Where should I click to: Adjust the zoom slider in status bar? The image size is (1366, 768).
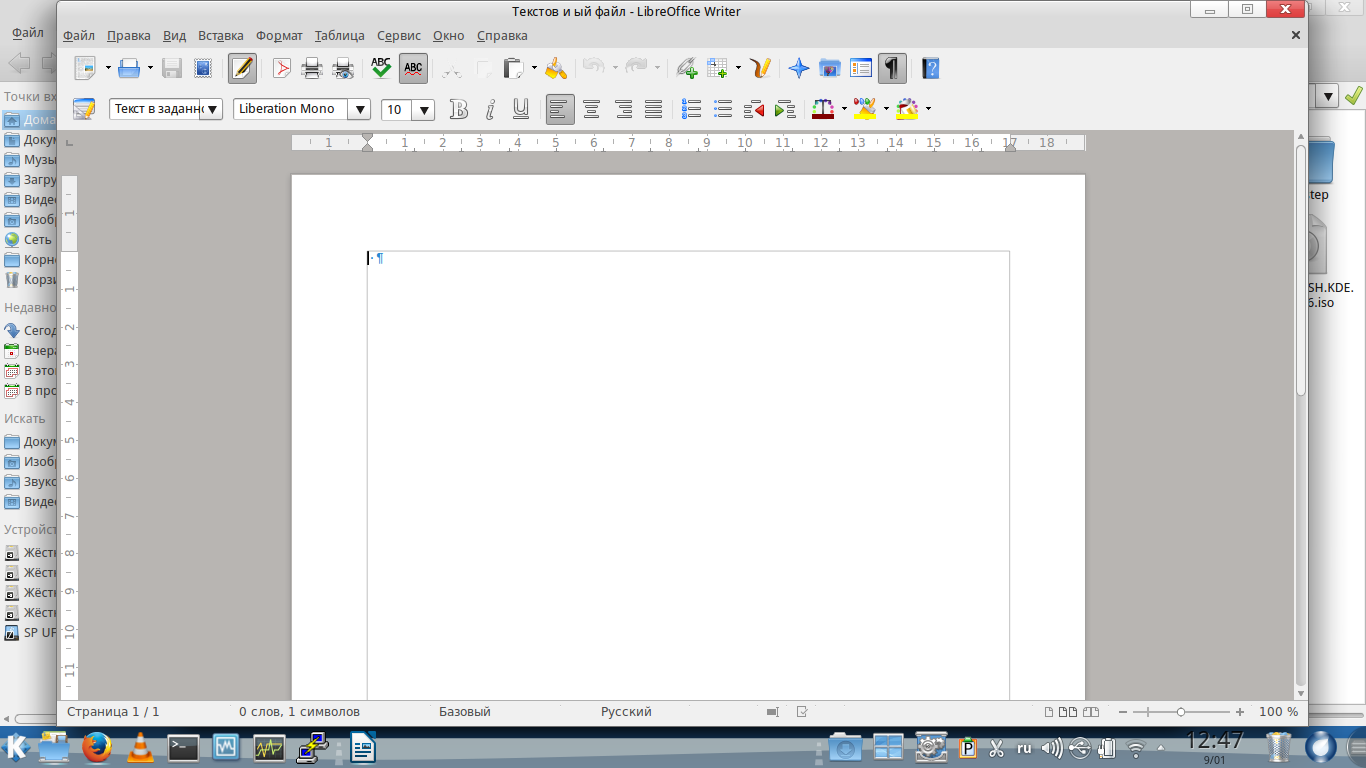[x=1181, y=712]
